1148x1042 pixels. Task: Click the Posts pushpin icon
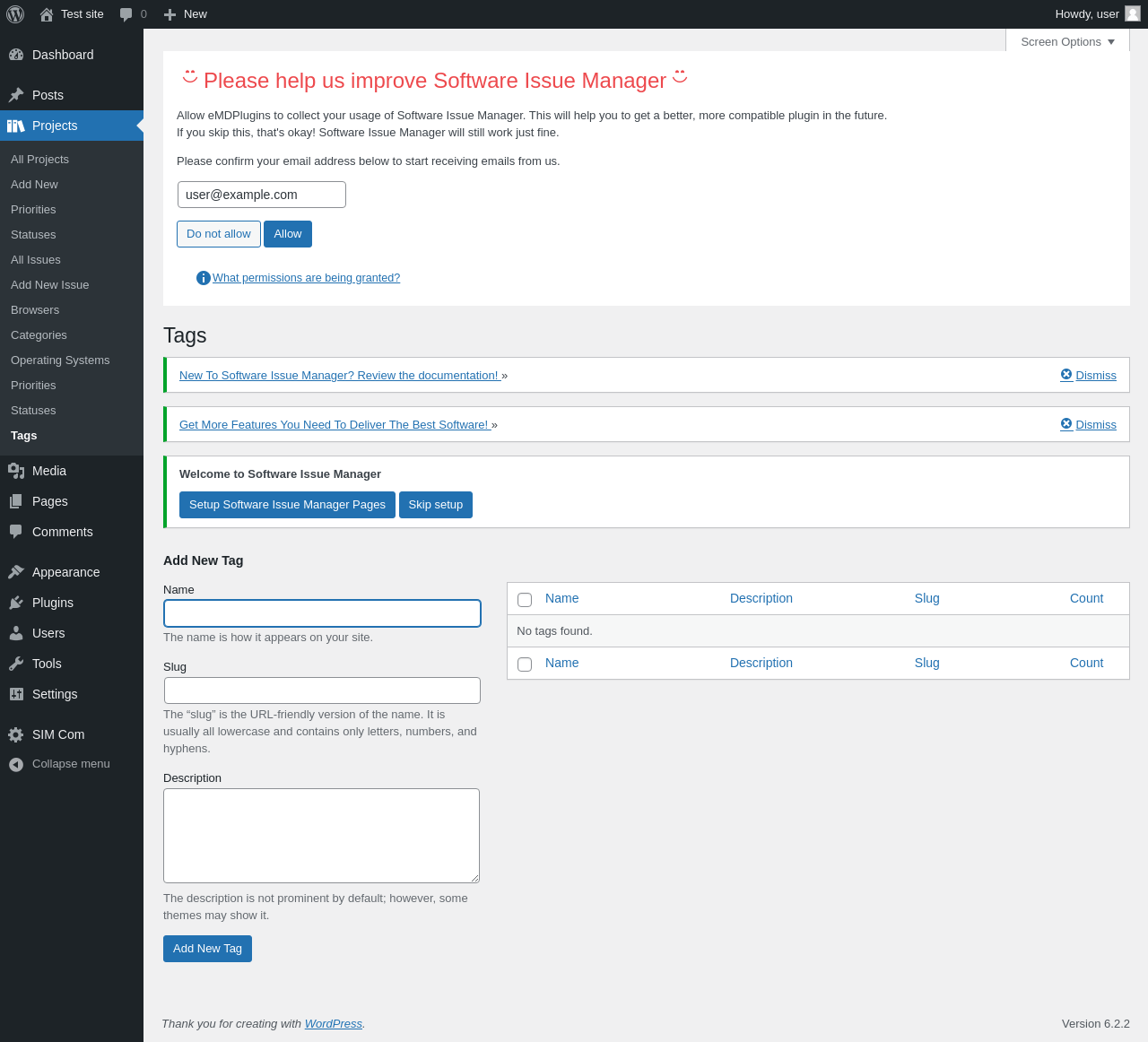16,95
